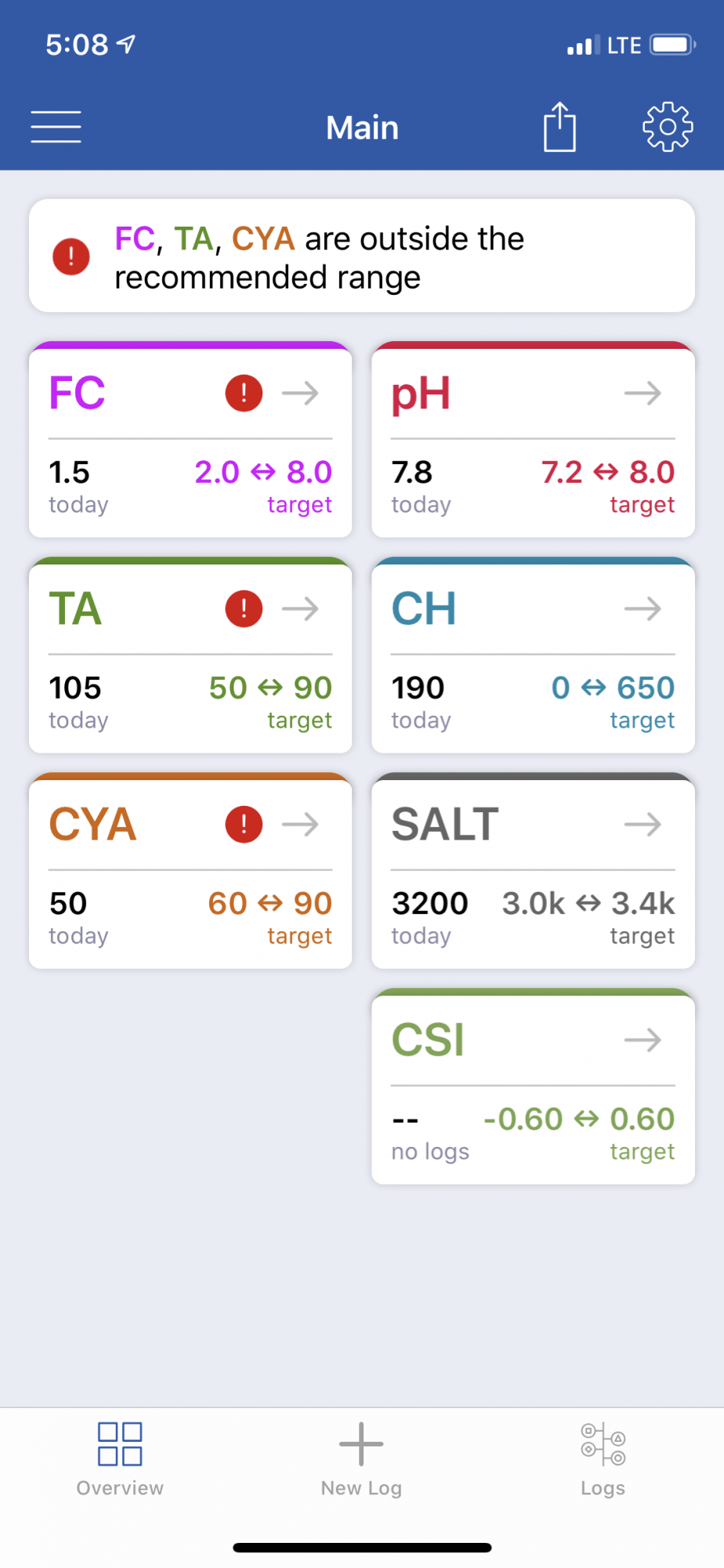Viewport: 724px width, 1568px height.
Task: Open CSI details arrow
Action: [643, 1040]
